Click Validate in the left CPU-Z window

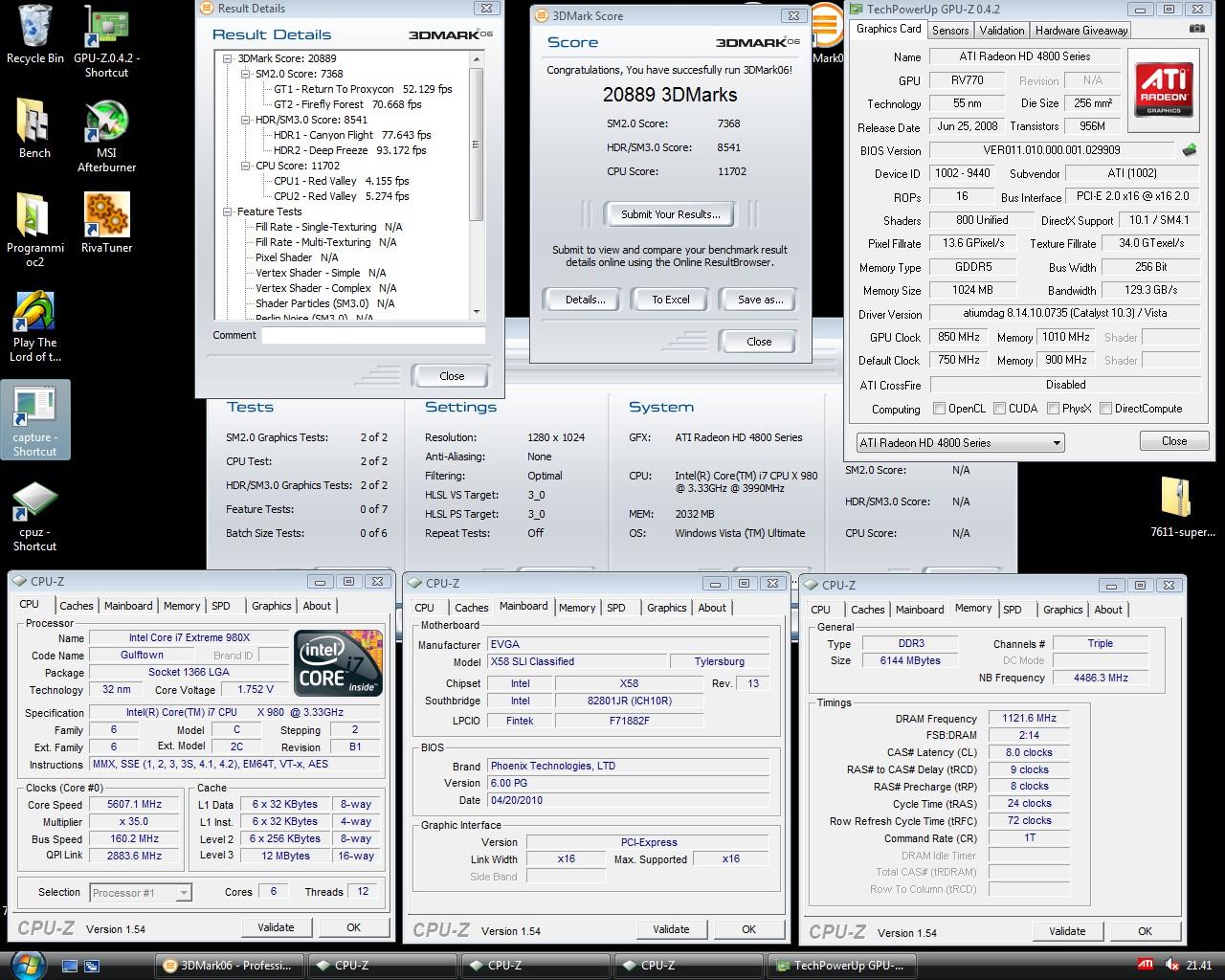[276, 927]
